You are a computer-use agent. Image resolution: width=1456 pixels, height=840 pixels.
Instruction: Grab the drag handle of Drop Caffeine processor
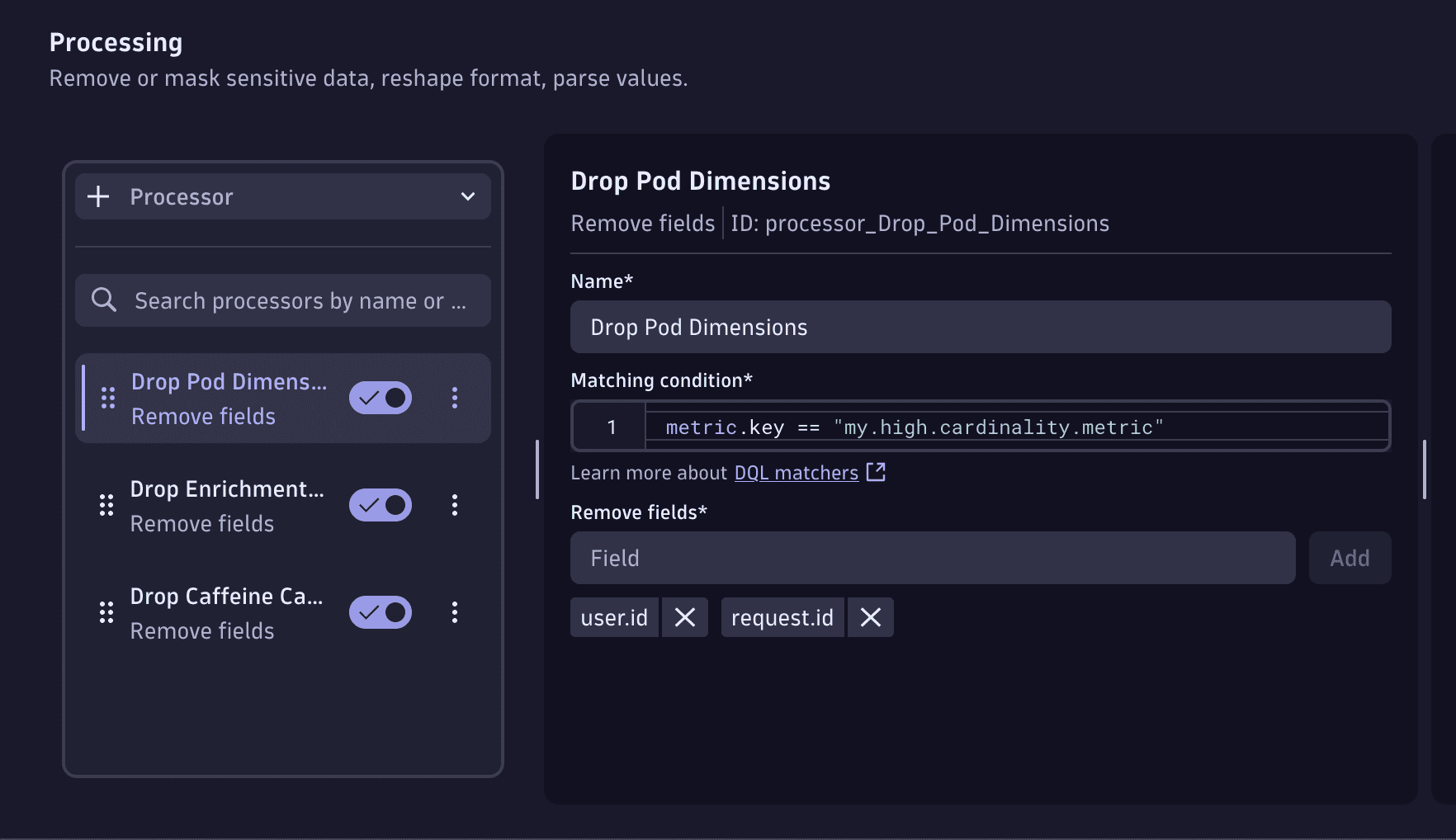point(106,612)
